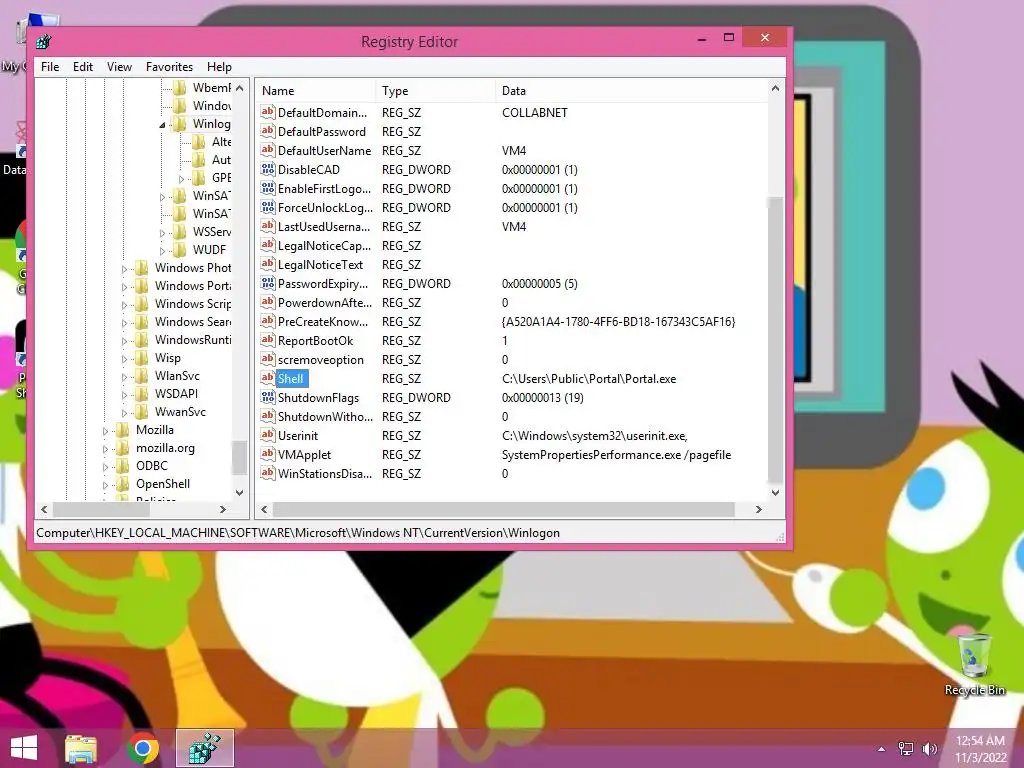Launch Google Chrome from taskbar
Screen dimensions: 1024x768
point(143,748)
